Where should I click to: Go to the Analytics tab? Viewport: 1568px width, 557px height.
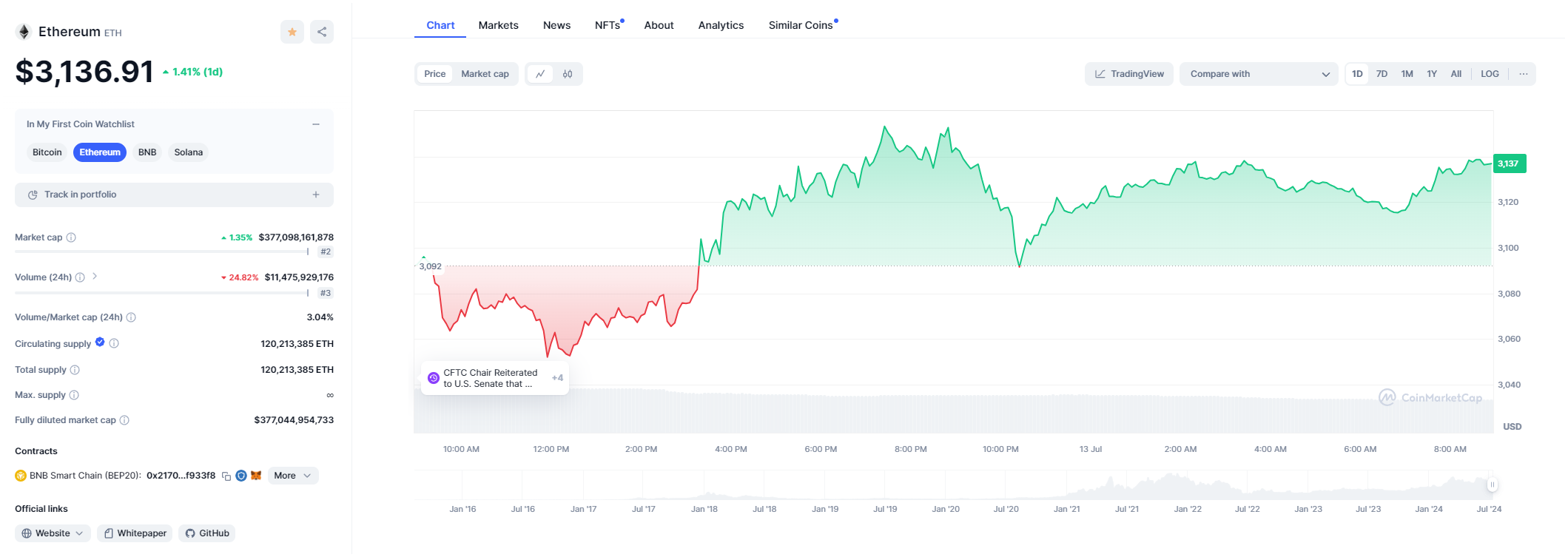721,25
